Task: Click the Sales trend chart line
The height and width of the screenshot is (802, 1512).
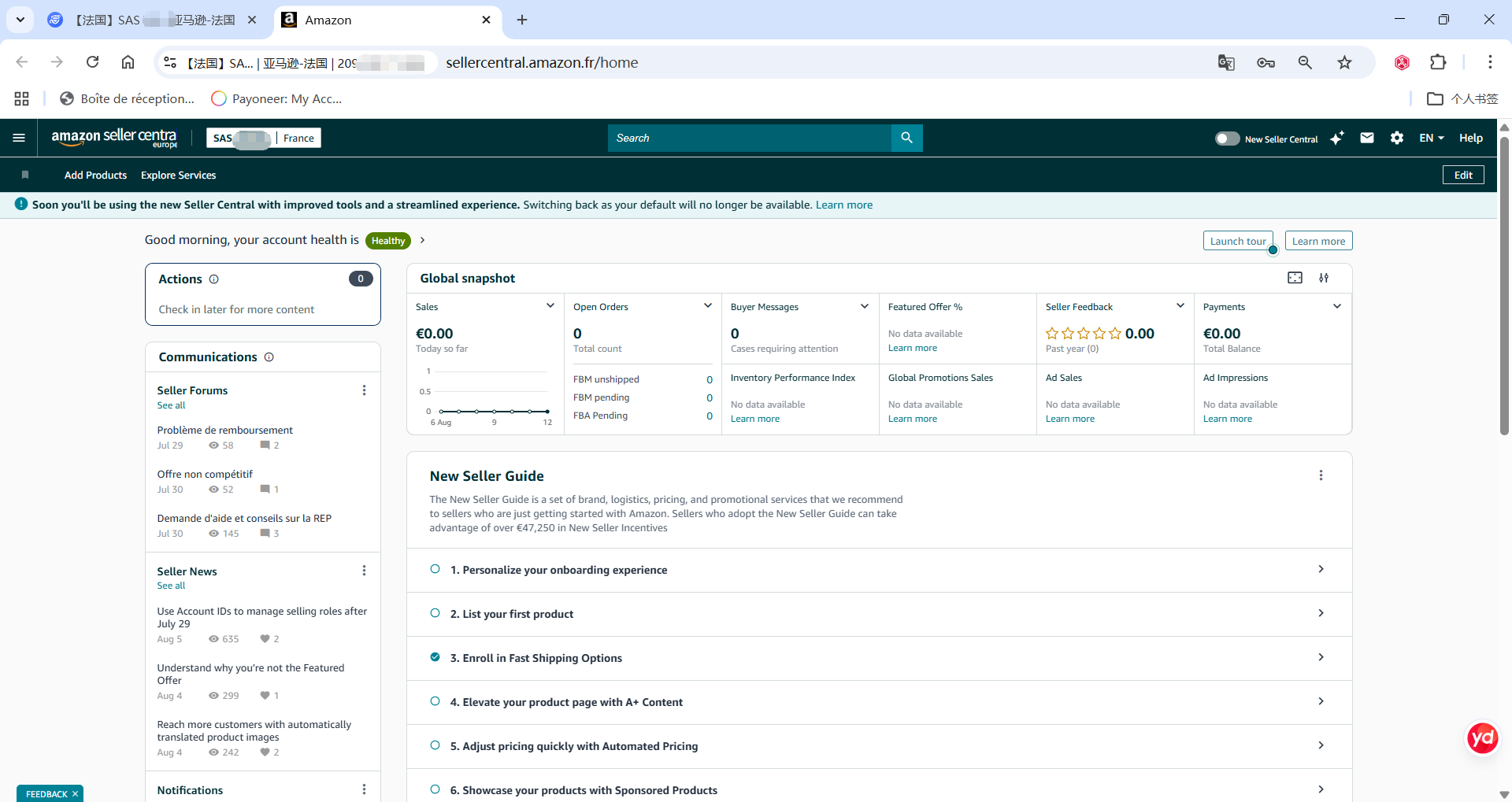Action: tap(495, 412)
